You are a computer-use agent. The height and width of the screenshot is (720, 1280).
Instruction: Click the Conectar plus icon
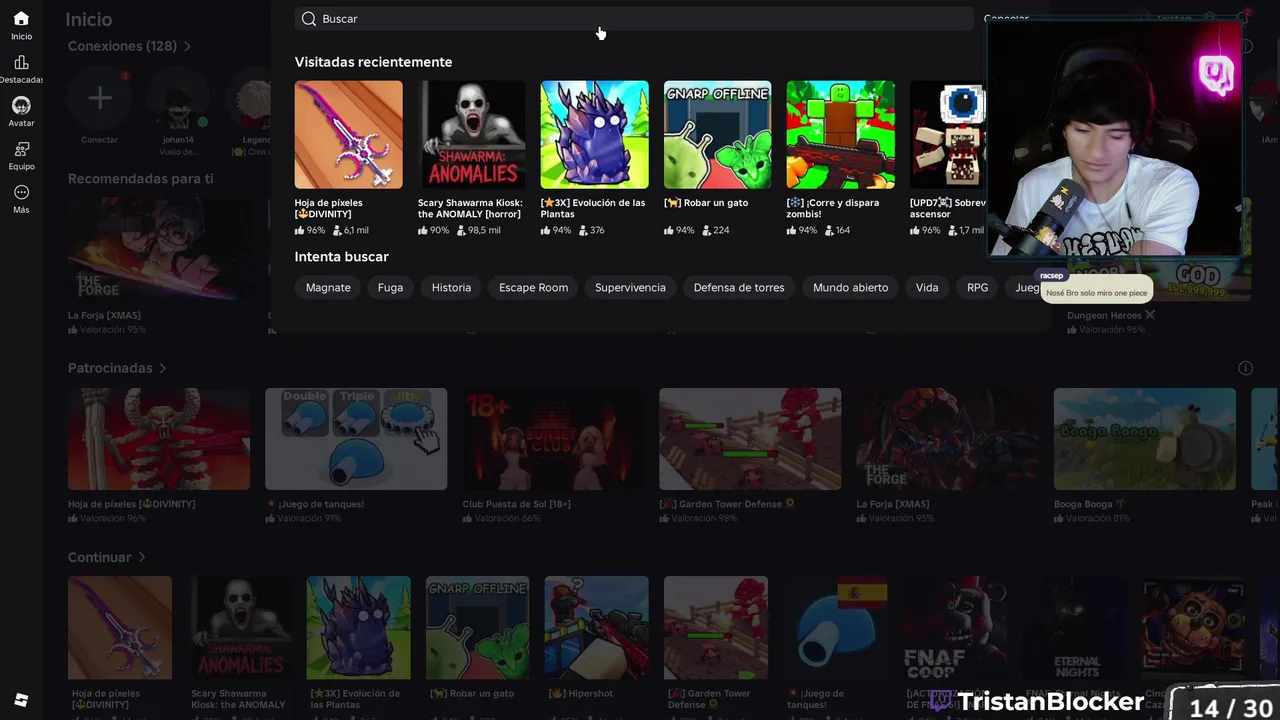[x=99, y=98]
